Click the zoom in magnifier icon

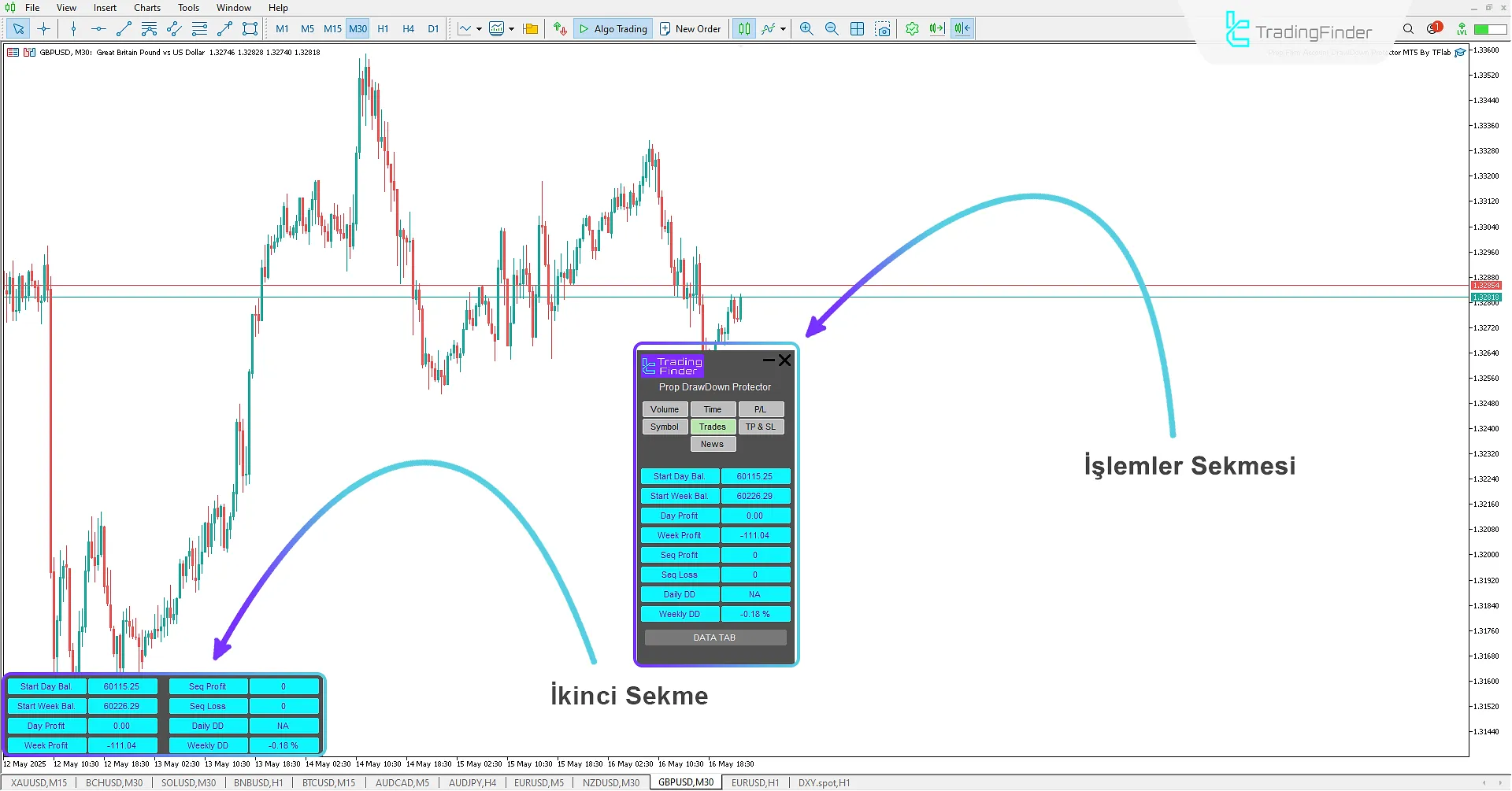coord(806,29)
